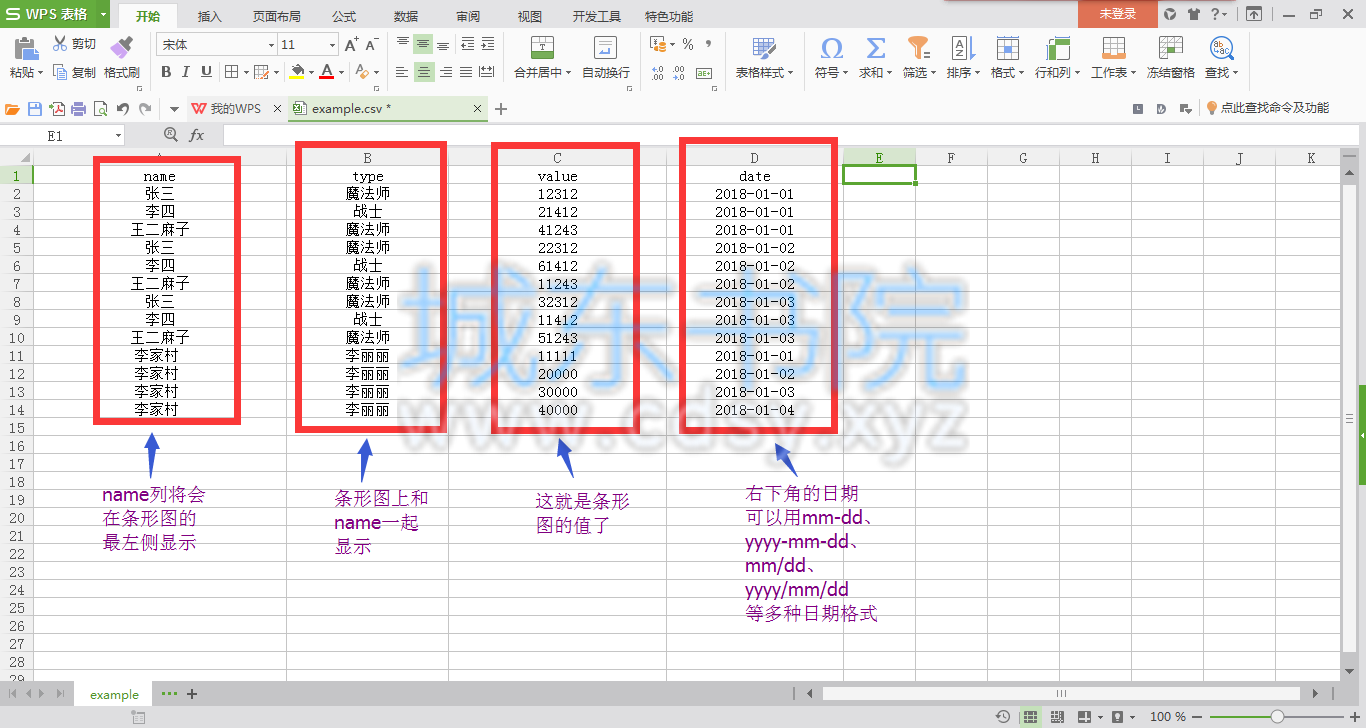This screenshot has width=1366, height=728.
Task: Open the font size dropdown showing 11
Action: (332, 45)
